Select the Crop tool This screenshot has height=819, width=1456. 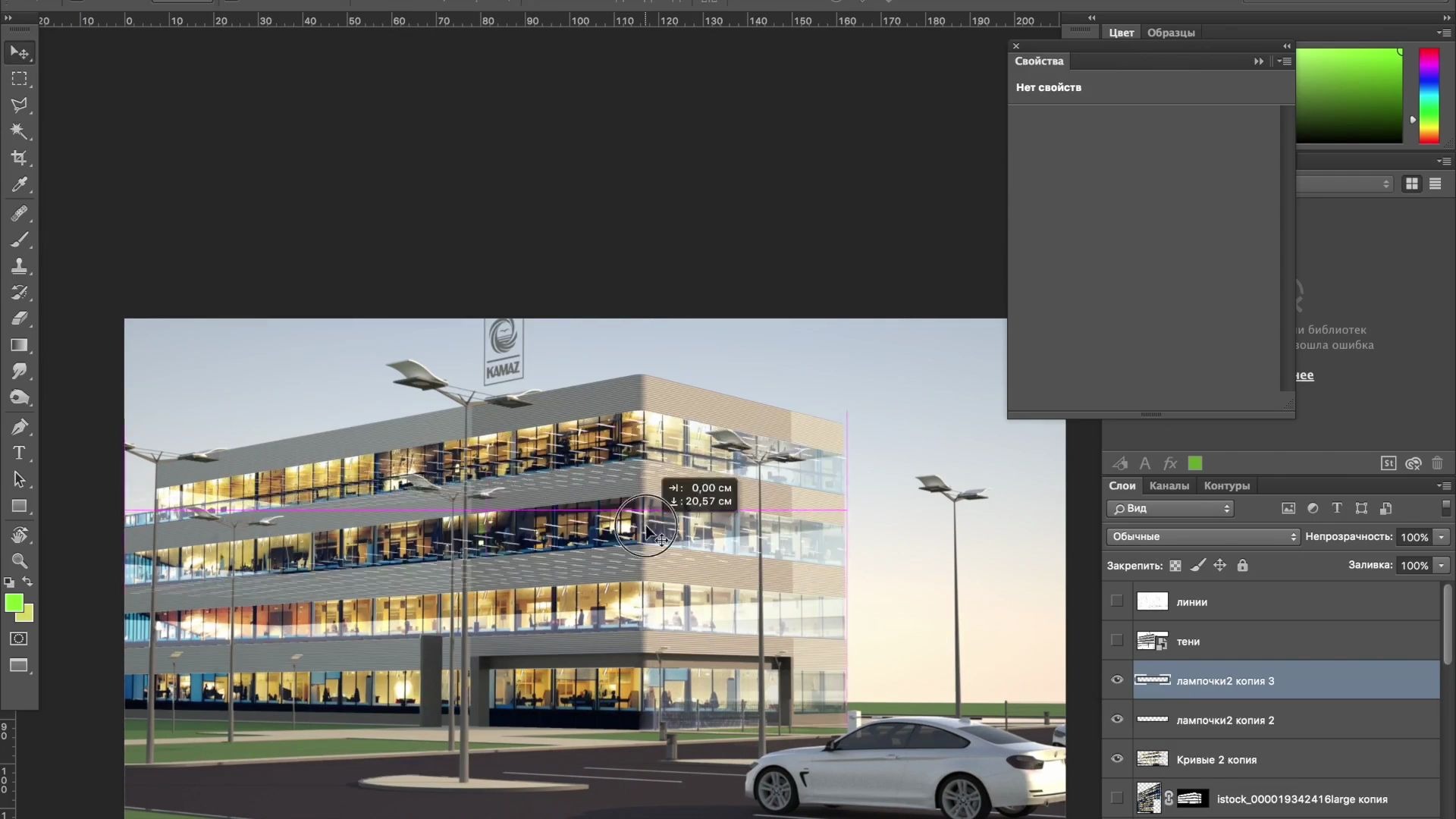click(20, 158)
